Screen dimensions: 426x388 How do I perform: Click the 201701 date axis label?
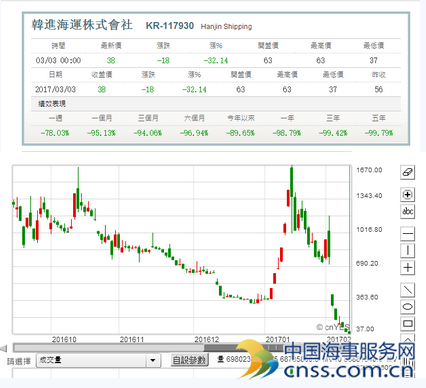click(x=278, y=340)
